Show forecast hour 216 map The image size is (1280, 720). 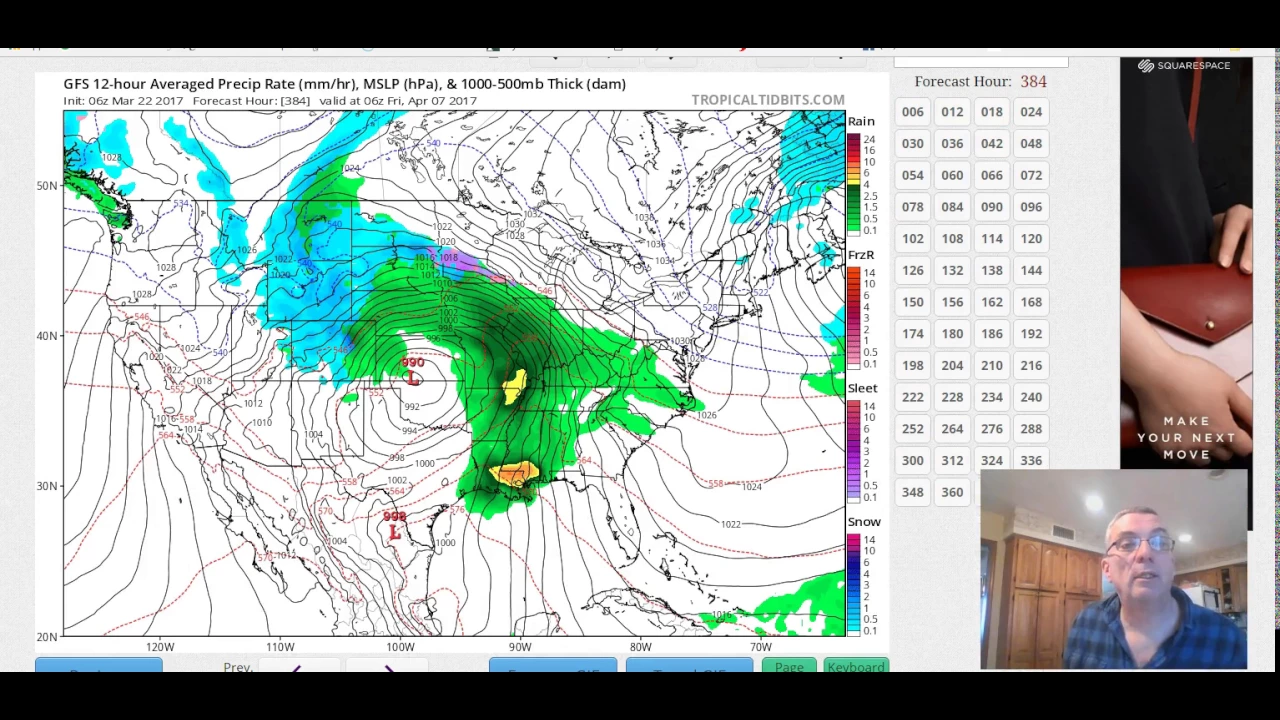1031,366
